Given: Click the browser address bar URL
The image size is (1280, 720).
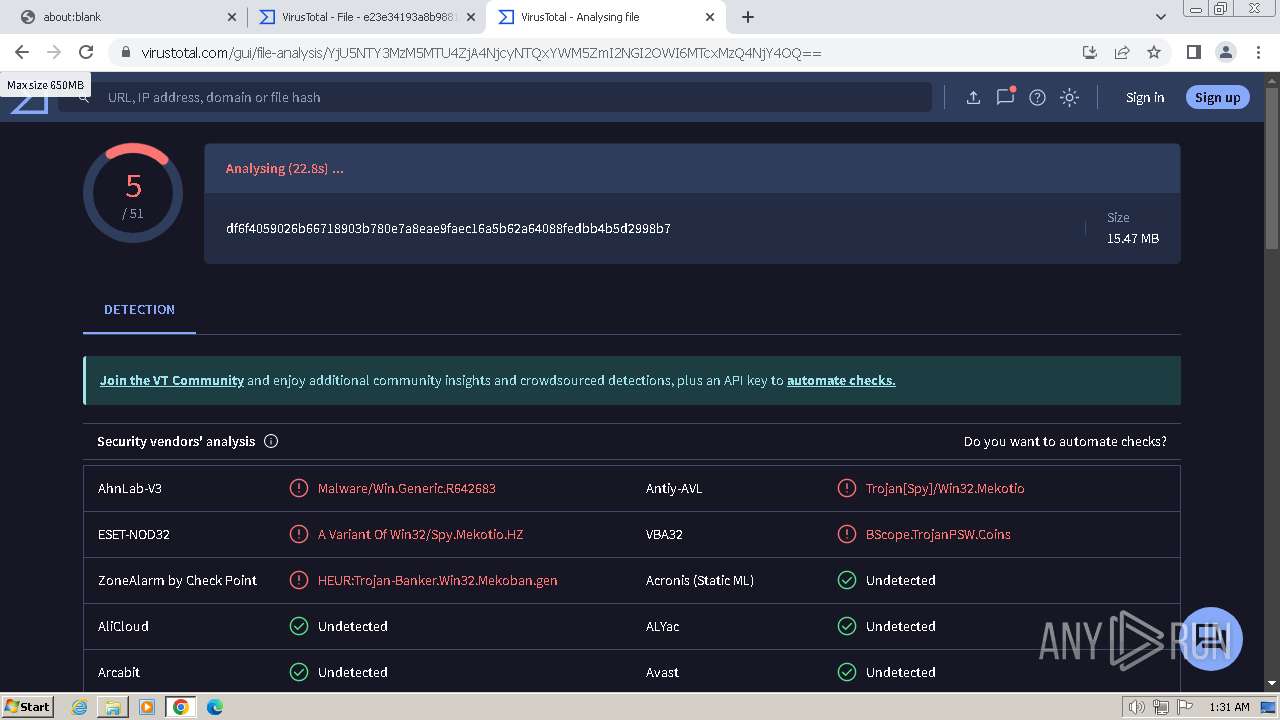Looking at the screenshot, I should (481, 52).
